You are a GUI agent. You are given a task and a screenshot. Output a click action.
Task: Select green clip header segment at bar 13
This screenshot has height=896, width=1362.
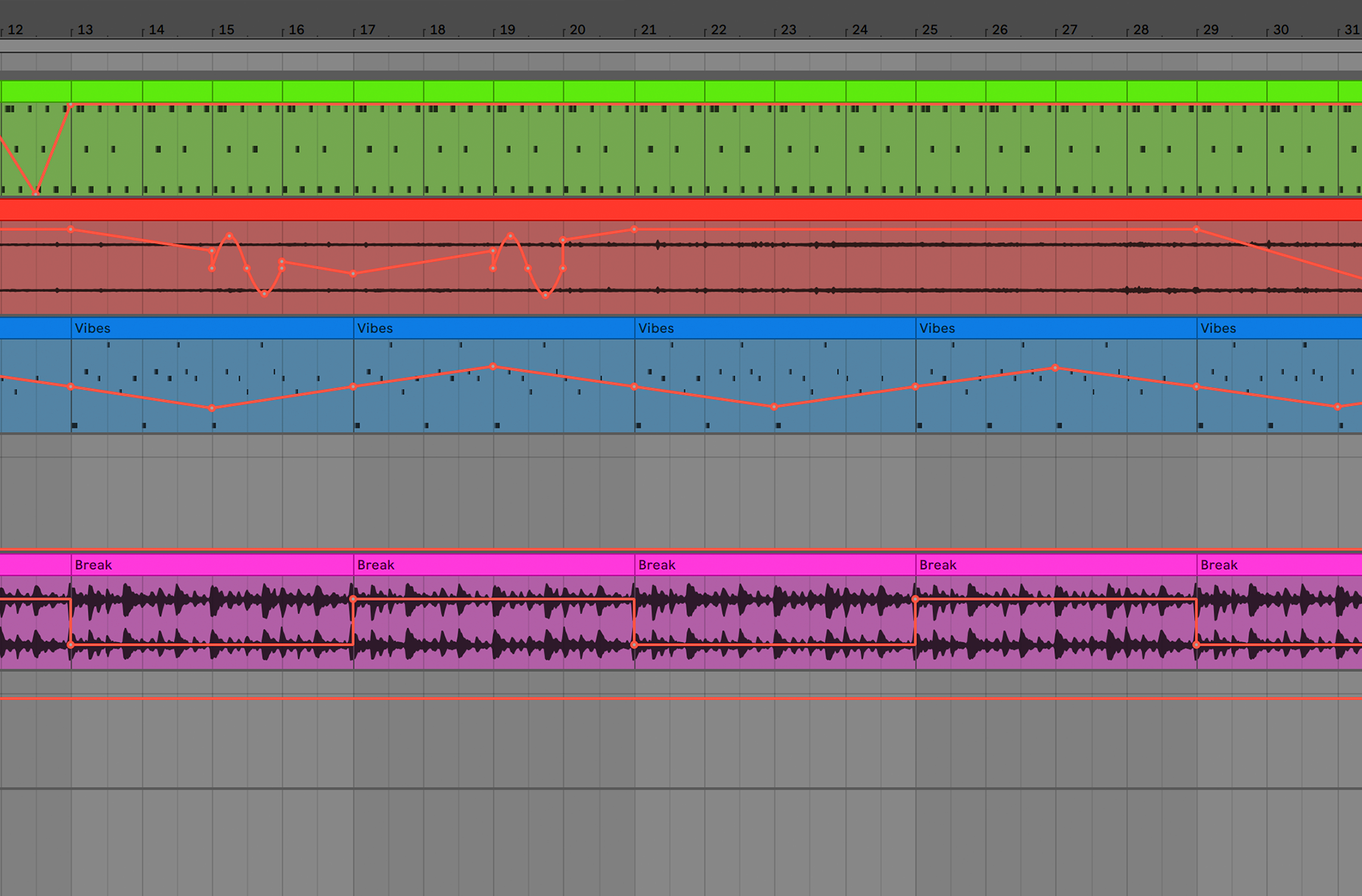coord(107,92)
